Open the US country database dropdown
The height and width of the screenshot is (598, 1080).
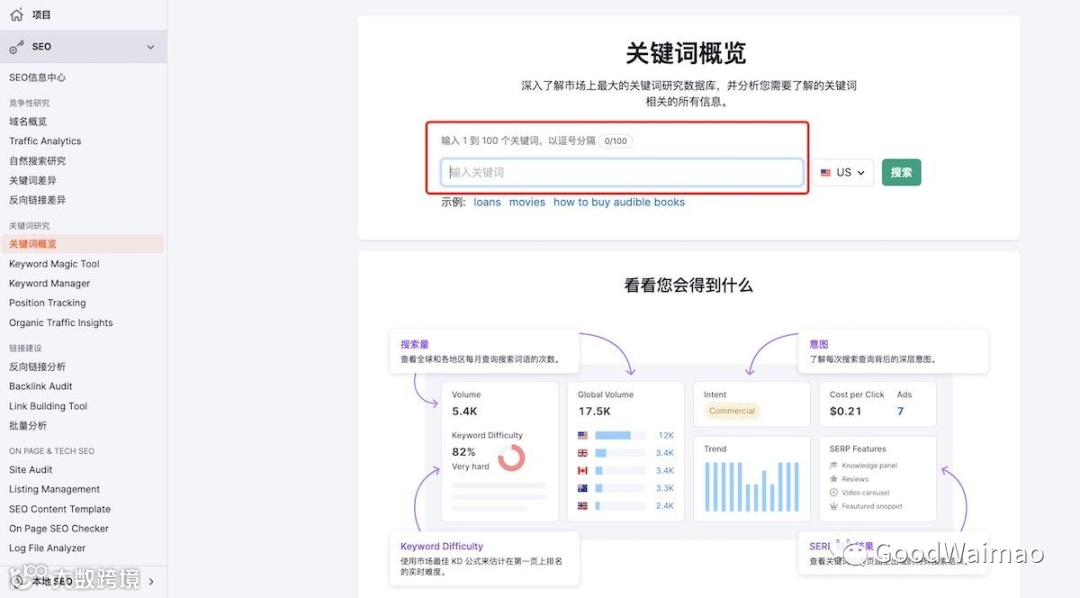tap(842, 172)
